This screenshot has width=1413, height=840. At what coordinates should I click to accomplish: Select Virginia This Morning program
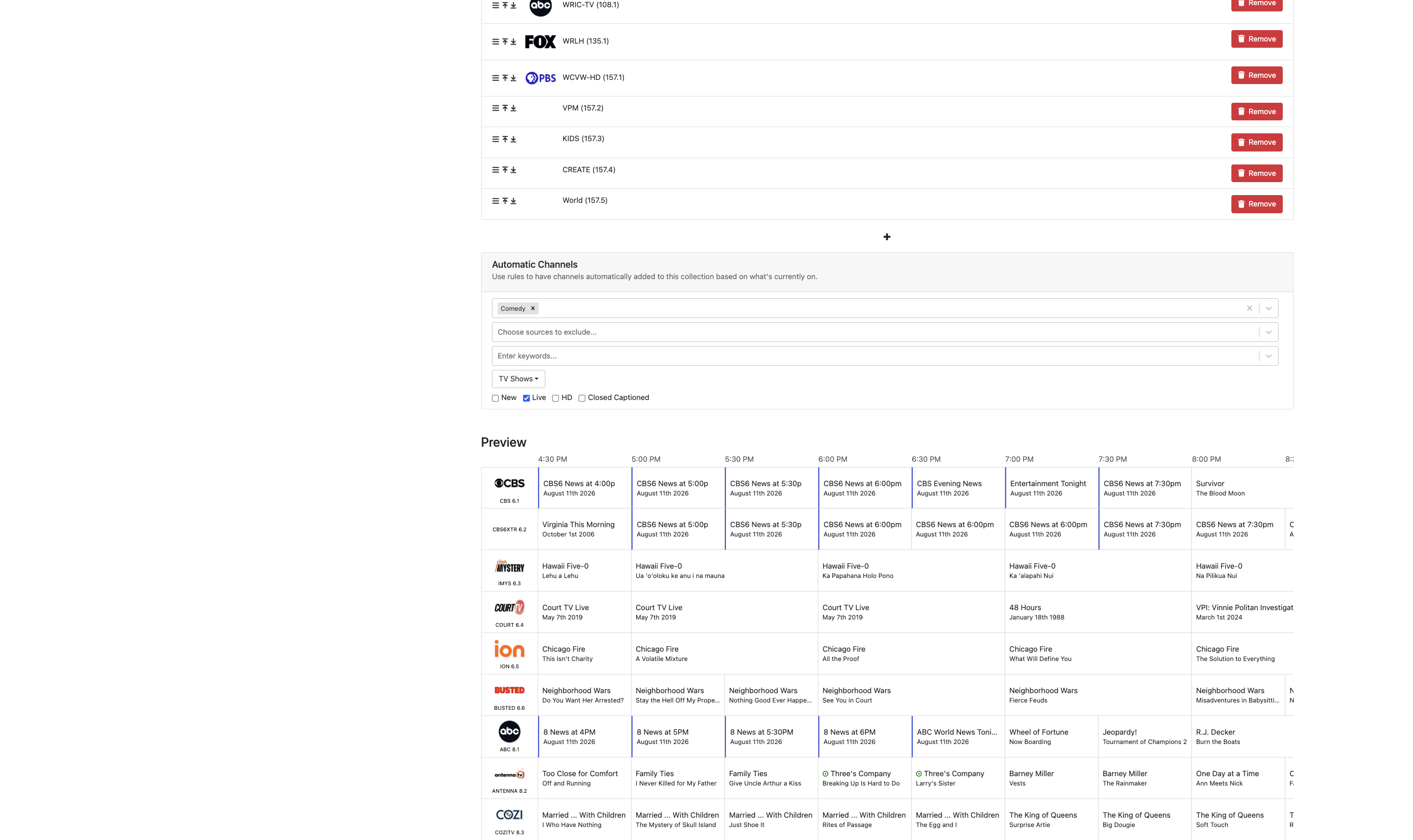click(x=584, y=529)
